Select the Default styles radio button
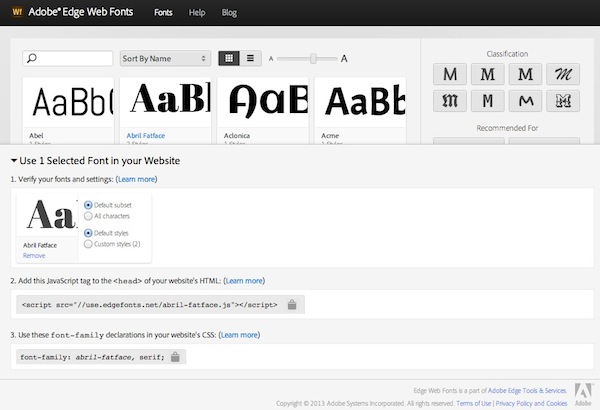Viewport: 600px width, 410px height. 88,233
